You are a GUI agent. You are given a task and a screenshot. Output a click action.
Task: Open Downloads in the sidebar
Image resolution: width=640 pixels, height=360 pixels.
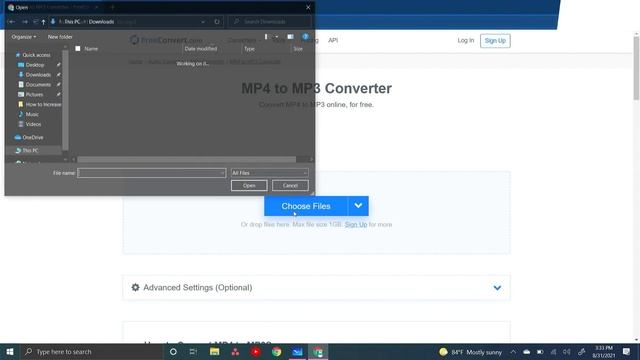[x=38, y=75]
